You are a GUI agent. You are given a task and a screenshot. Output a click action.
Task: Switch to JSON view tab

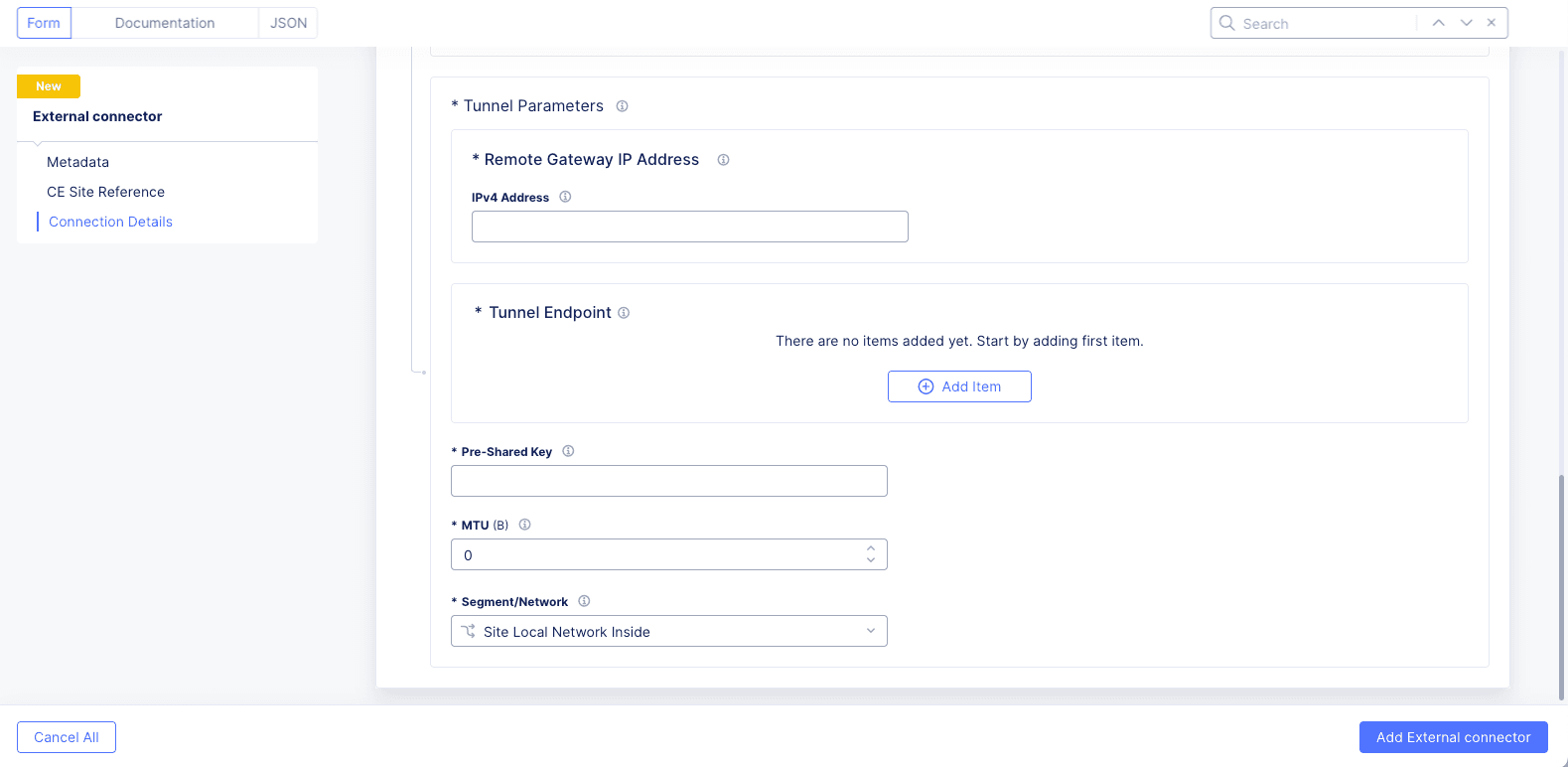[x=288, y=23]
